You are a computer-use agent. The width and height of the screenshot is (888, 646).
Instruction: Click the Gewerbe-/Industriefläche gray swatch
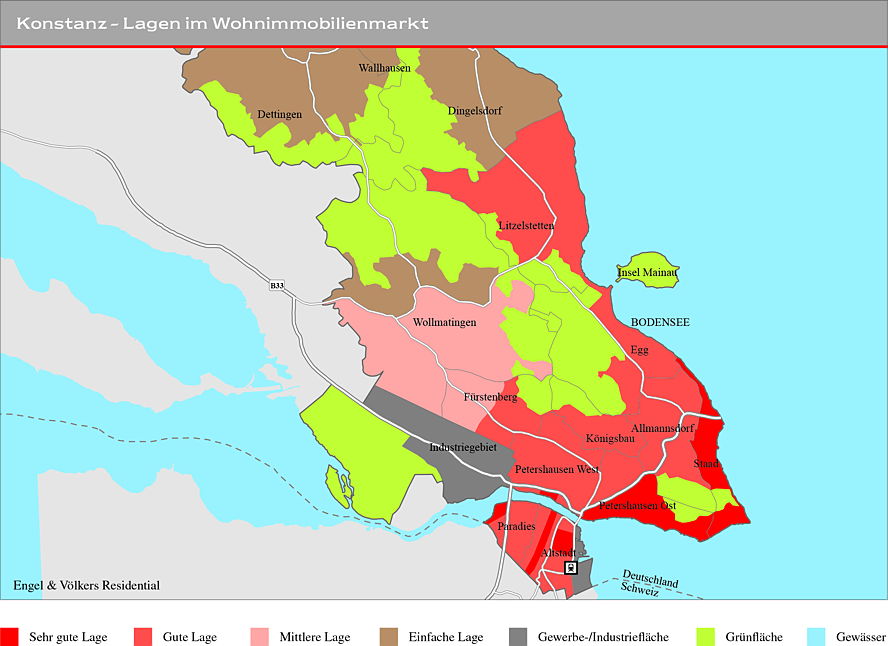coord(518,636)
